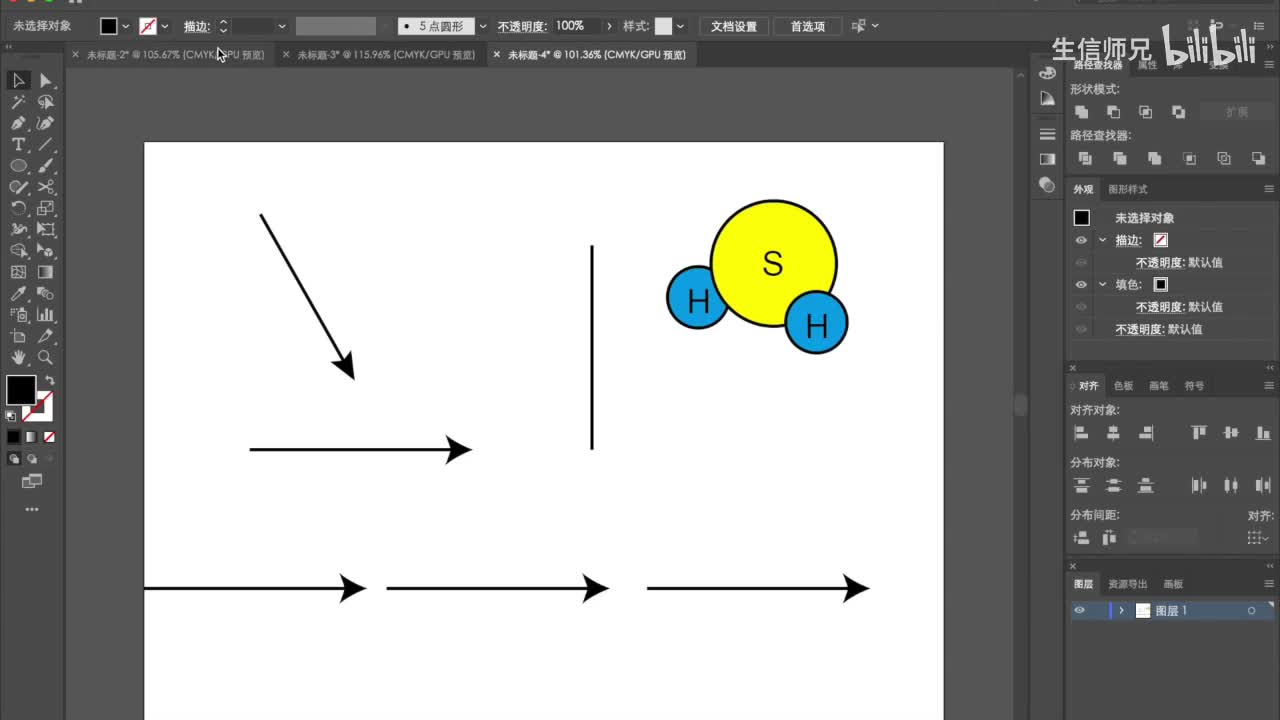The width and height of the screenshot is (1280, 720).
Task: Click the 首选项 preferences button
Action: 807,26
